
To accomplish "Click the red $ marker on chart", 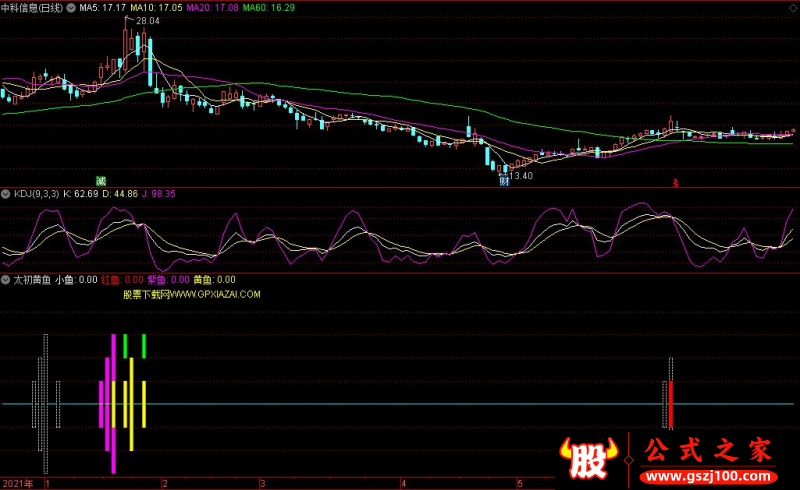I will 676,183.
